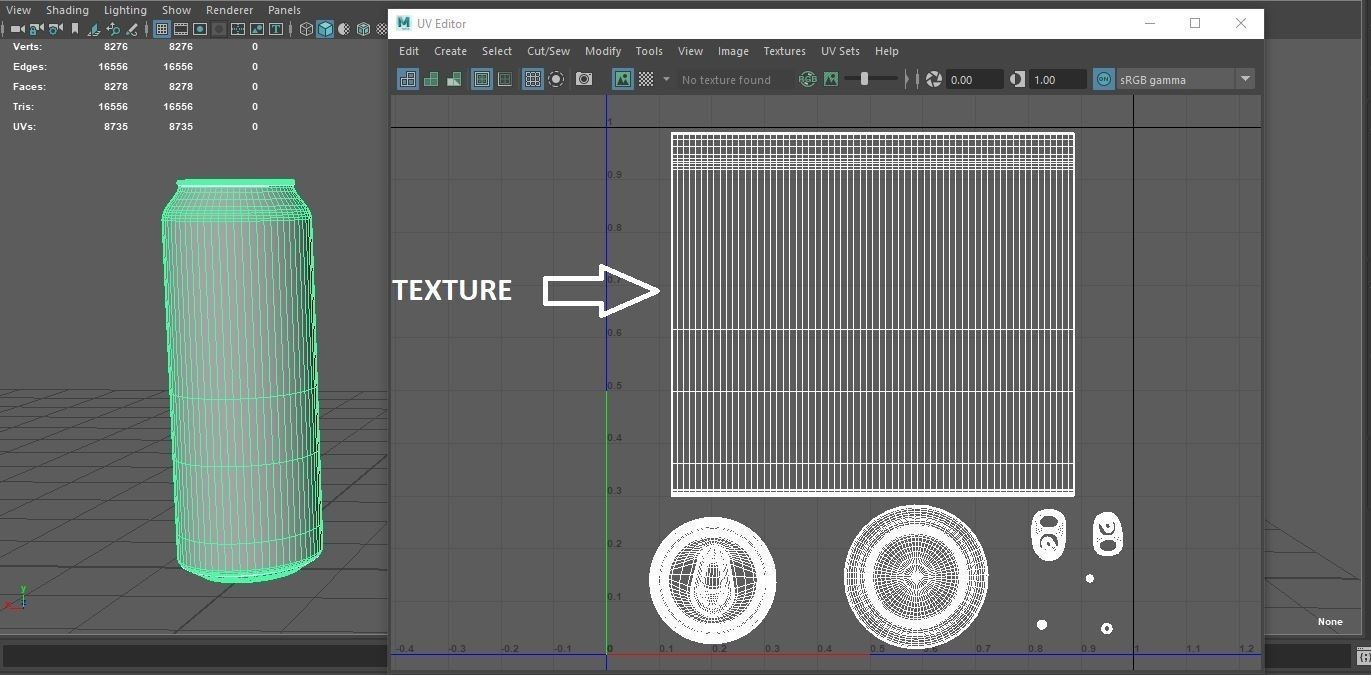Open the viewport View menu
1371x675 pixels.
[18, 10]
